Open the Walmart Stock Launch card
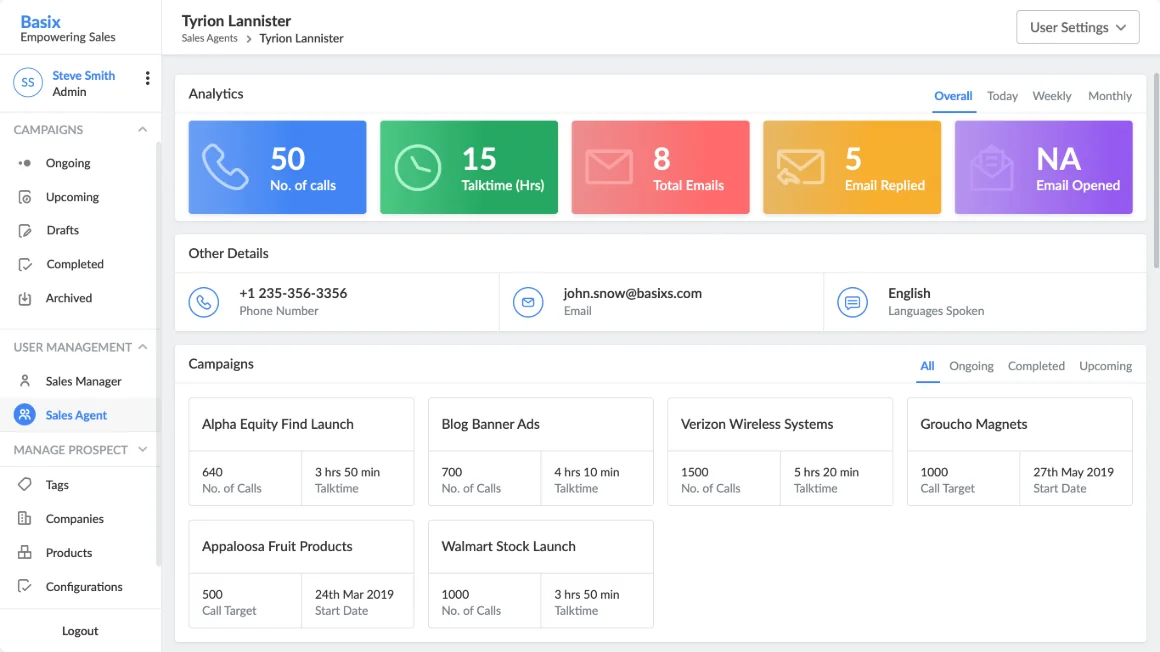Viewport: 1160px width, 652px height. tap(541, 574)
